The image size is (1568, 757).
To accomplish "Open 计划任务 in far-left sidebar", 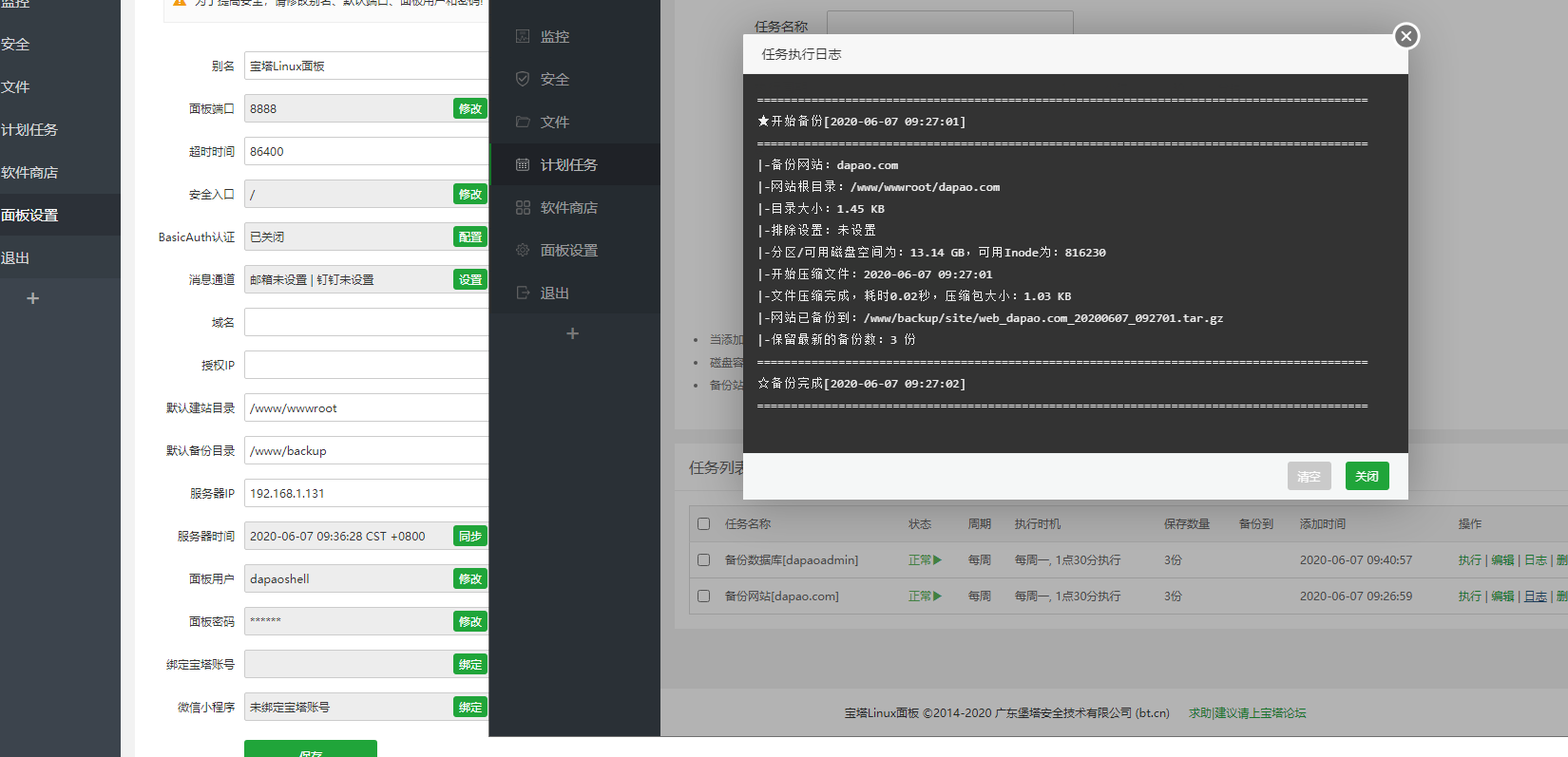I will click(29, 129).
